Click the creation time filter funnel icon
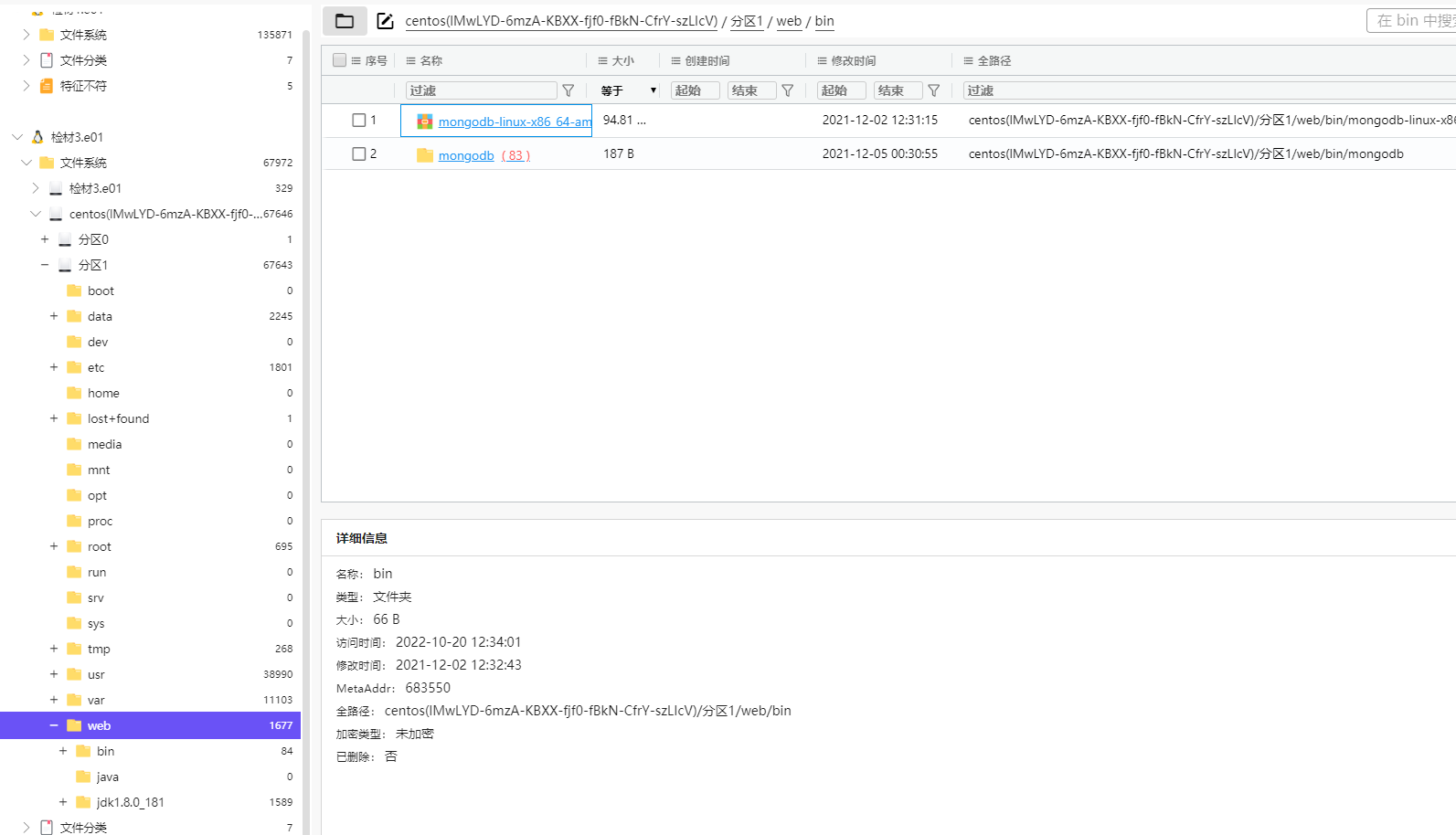The image size is (1456, 835). coord(788,90)
